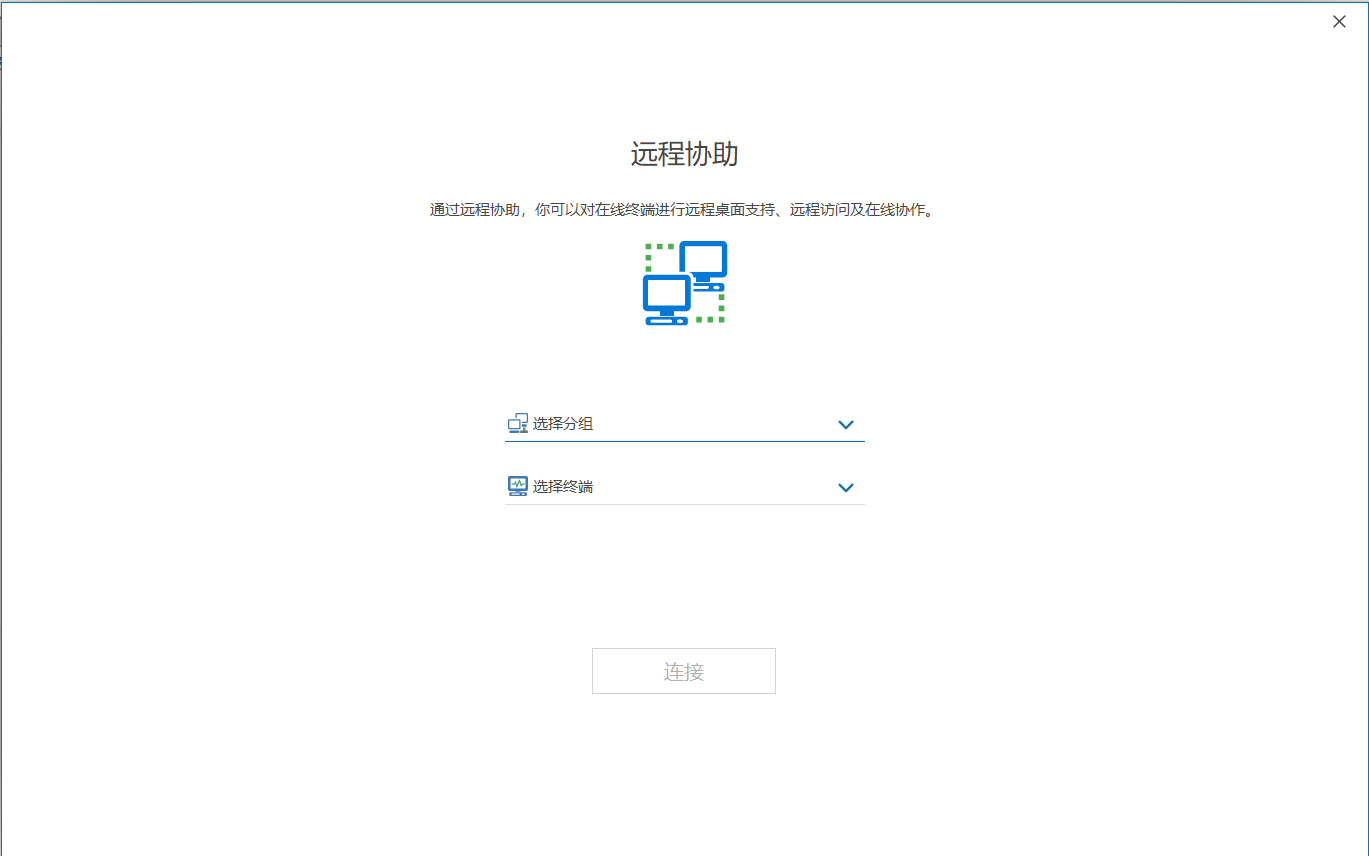The height and width of the screenshot is (856, 1369).
Task: Click the chevron arrow next to 选择终端
Action: pyautogui.click(x=846, y=488)
